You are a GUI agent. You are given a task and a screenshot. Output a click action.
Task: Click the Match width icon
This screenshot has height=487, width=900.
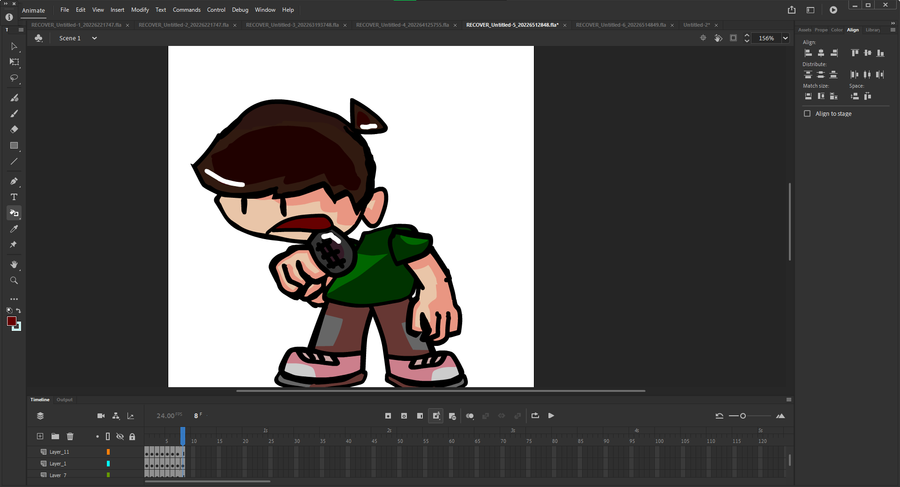[808, 96]
